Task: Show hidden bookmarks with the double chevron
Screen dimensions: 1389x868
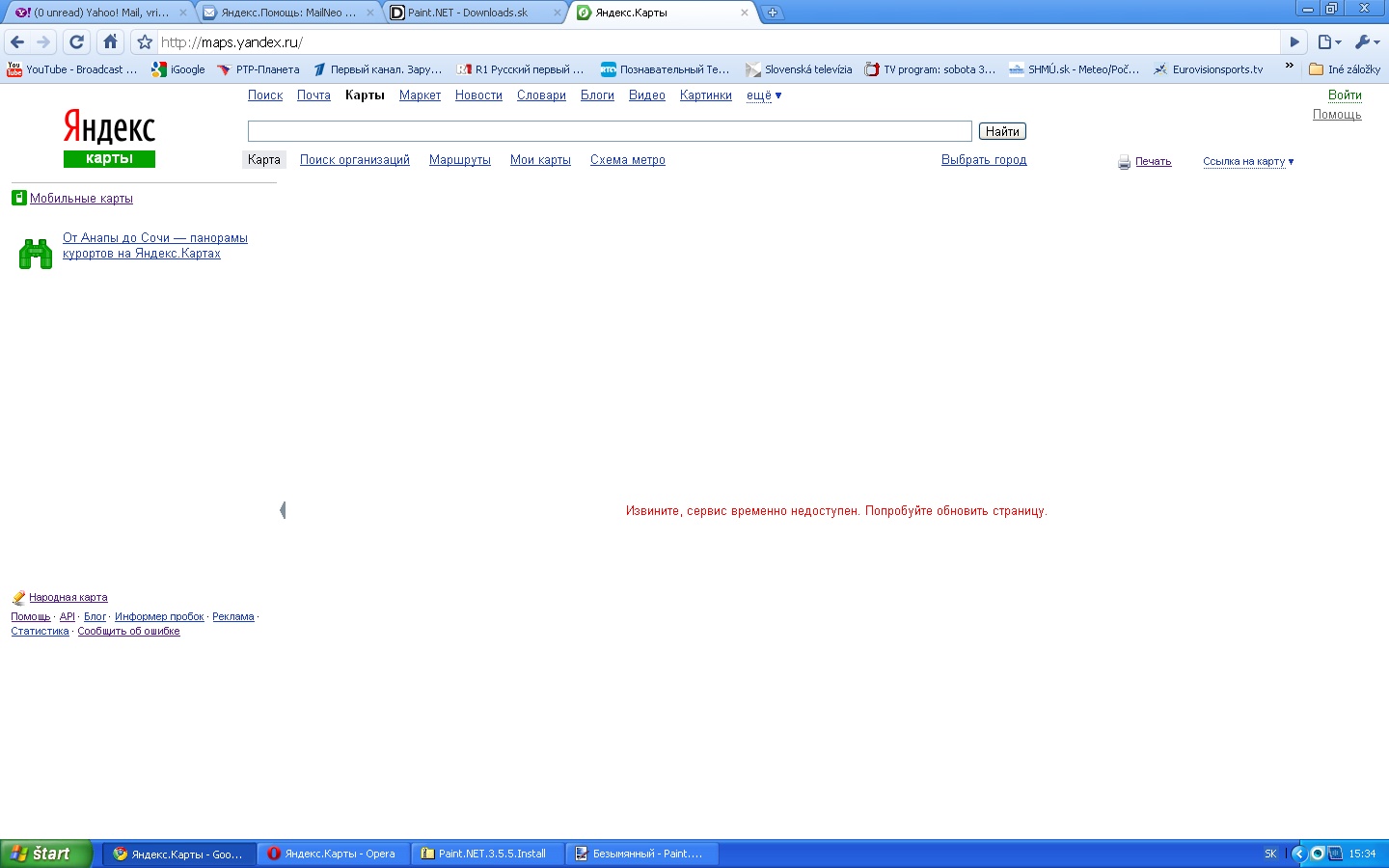Action: pyautogui.click(x=1290, y=66)
